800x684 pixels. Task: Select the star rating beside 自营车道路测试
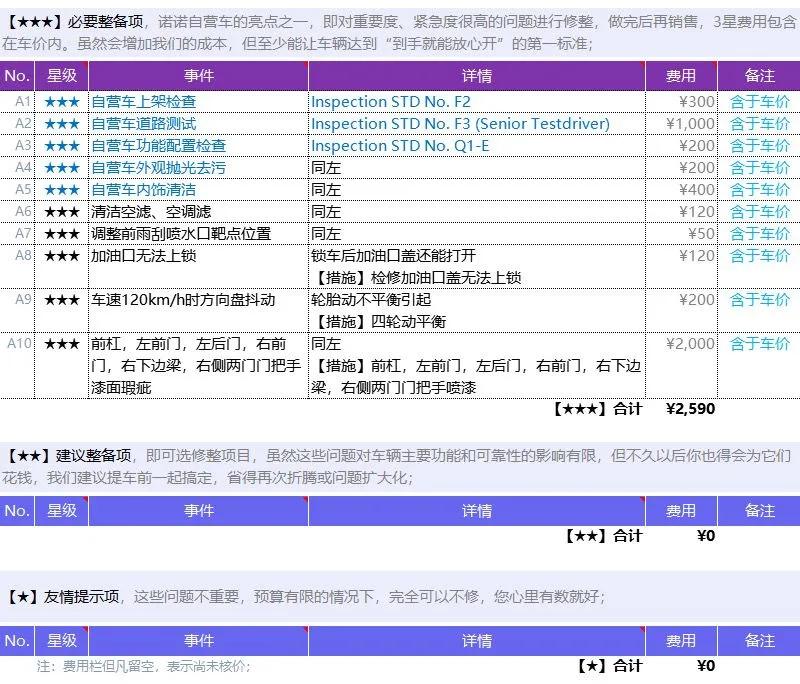click(x=62, y=123)
